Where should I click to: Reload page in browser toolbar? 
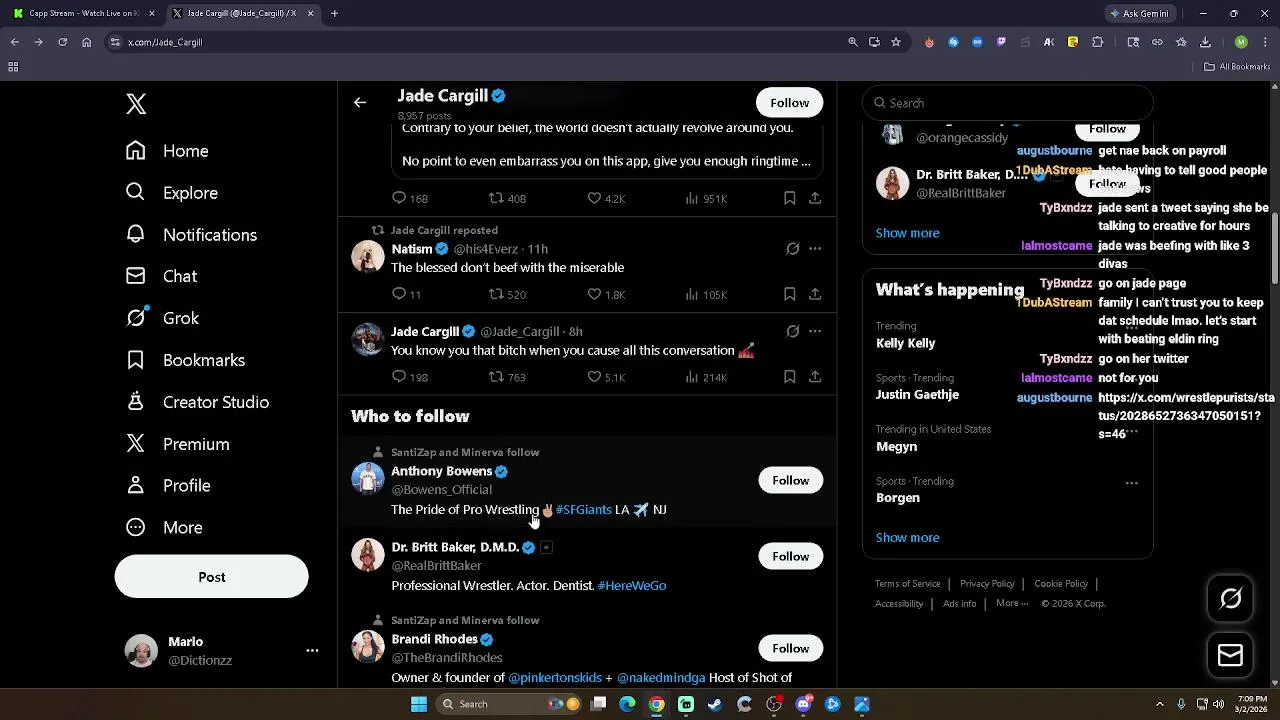(62, 42)
